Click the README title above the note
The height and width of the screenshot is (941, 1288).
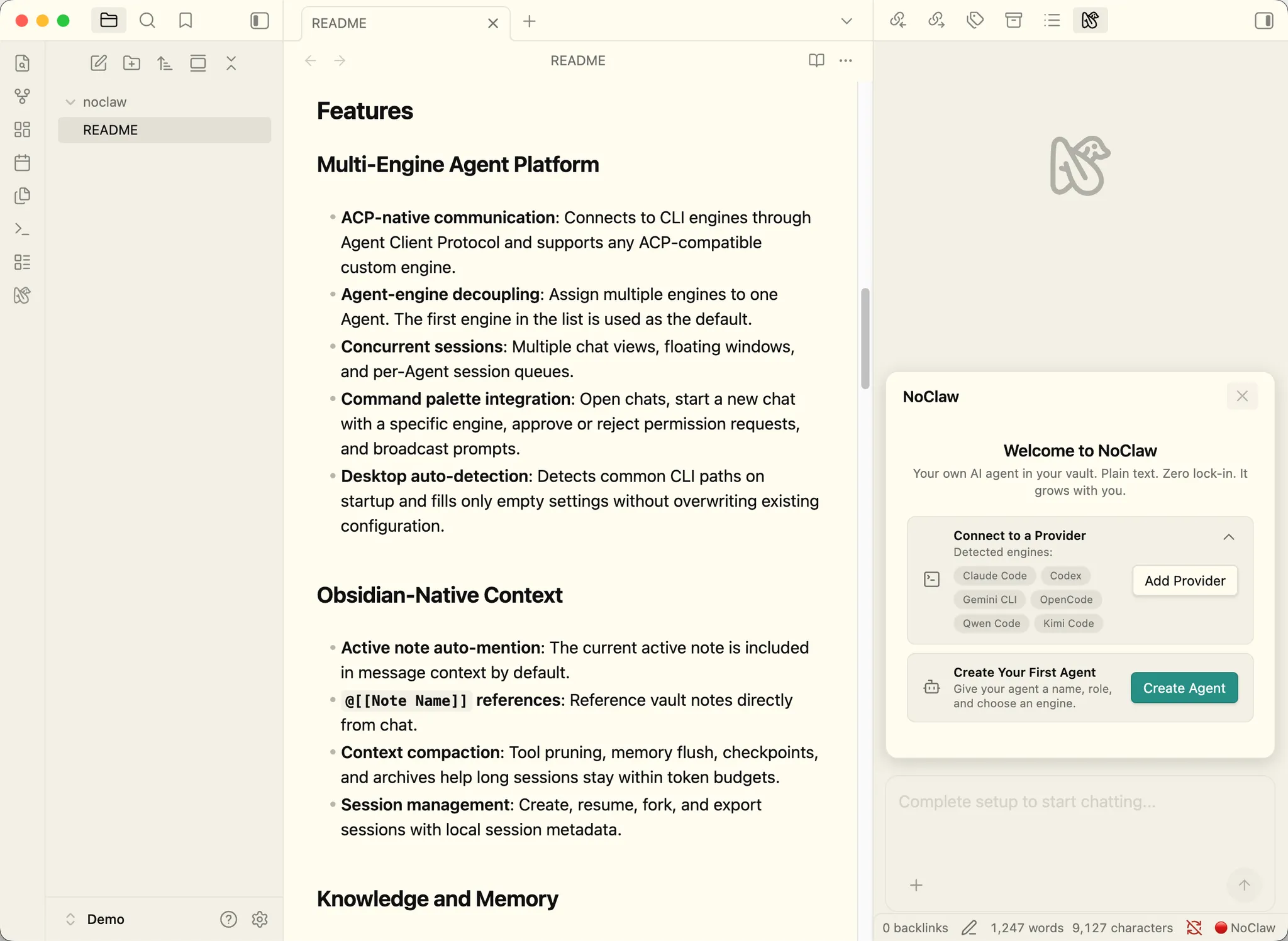(578, 60)
